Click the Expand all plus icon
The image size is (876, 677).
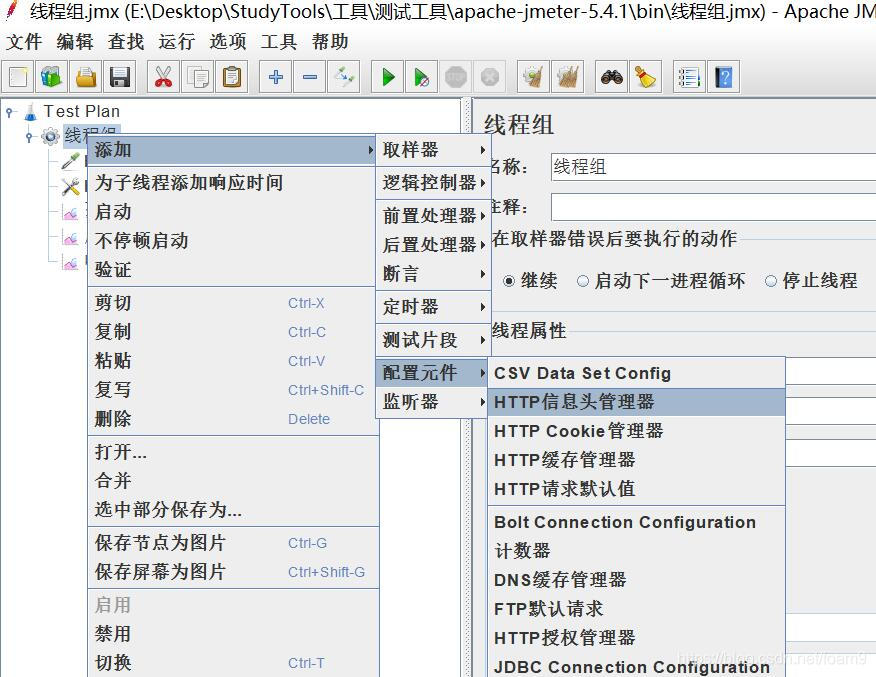click(275, 77)
